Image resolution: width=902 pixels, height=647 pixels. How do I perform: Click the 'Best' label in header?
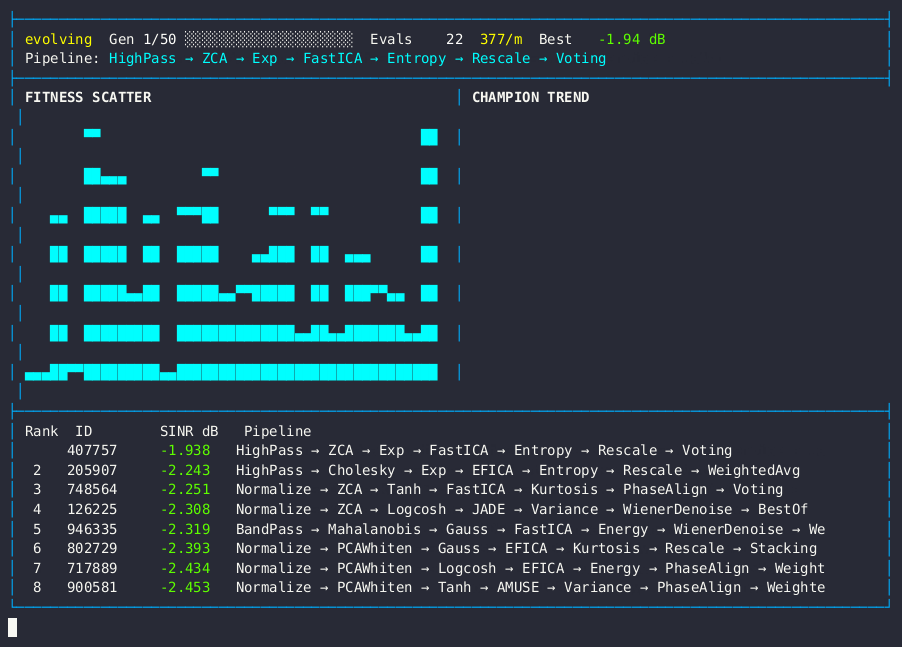click(x=555, y=39)
